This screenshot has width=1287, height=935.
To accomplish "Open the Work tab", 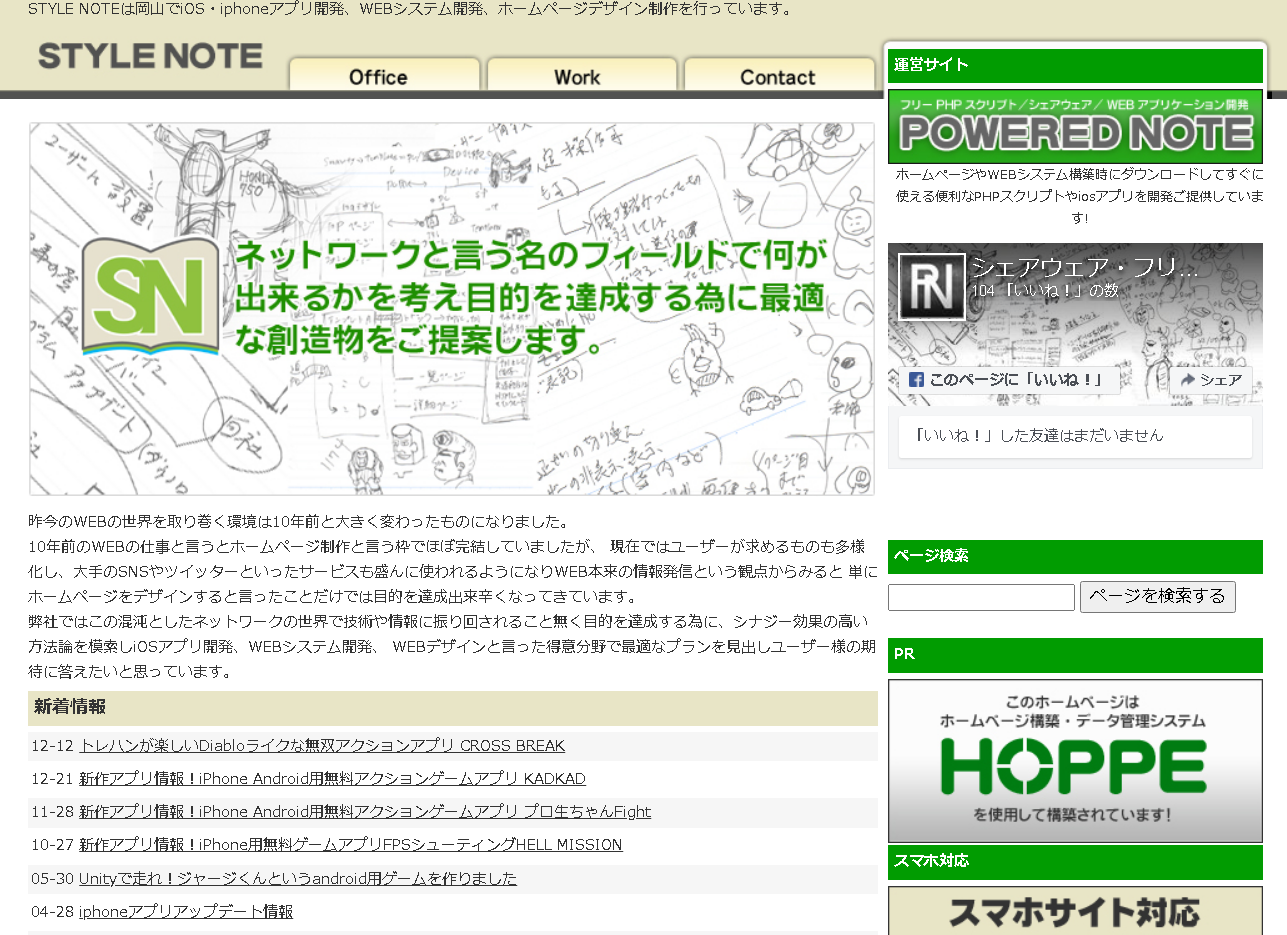I will [581, 75].
